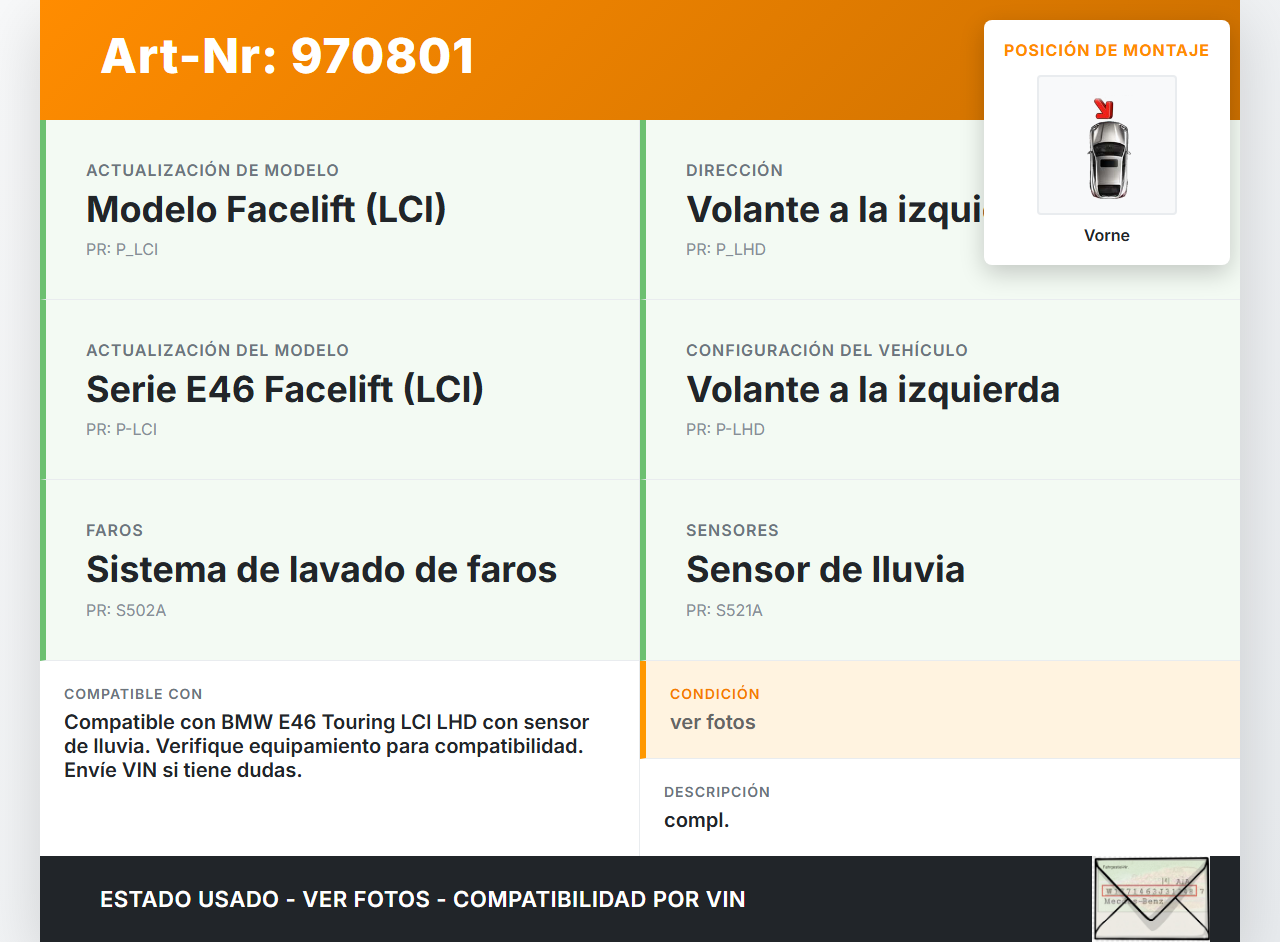Viewport: 1280px width, 942px height.
Task: Select the 'PR: S521A' code
Action: click(724, 610)
